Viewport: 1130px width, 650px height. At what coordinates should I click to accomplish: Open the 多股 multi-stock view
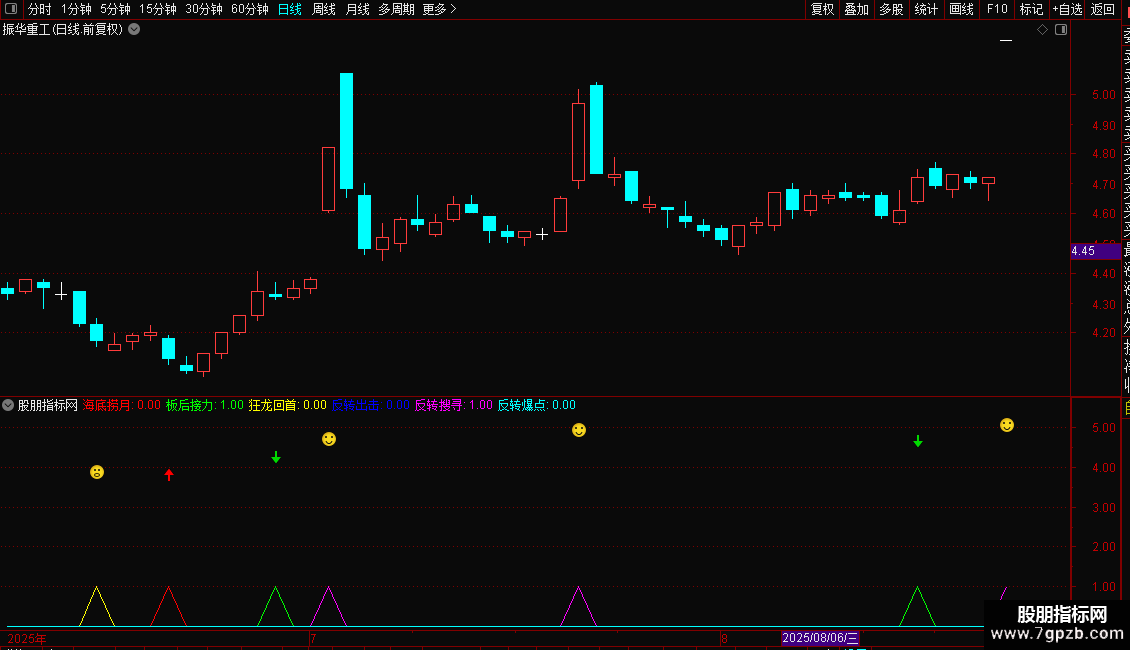[x=891, y=9]
